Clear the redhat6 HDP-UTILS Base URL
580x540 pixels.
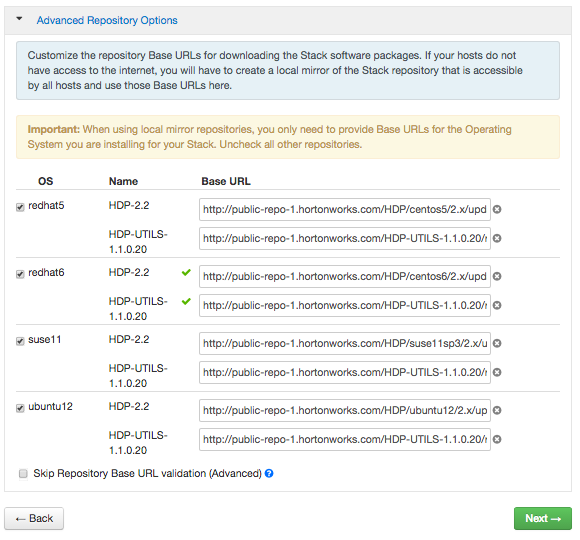pyautogui.click(x=497, y=305)
